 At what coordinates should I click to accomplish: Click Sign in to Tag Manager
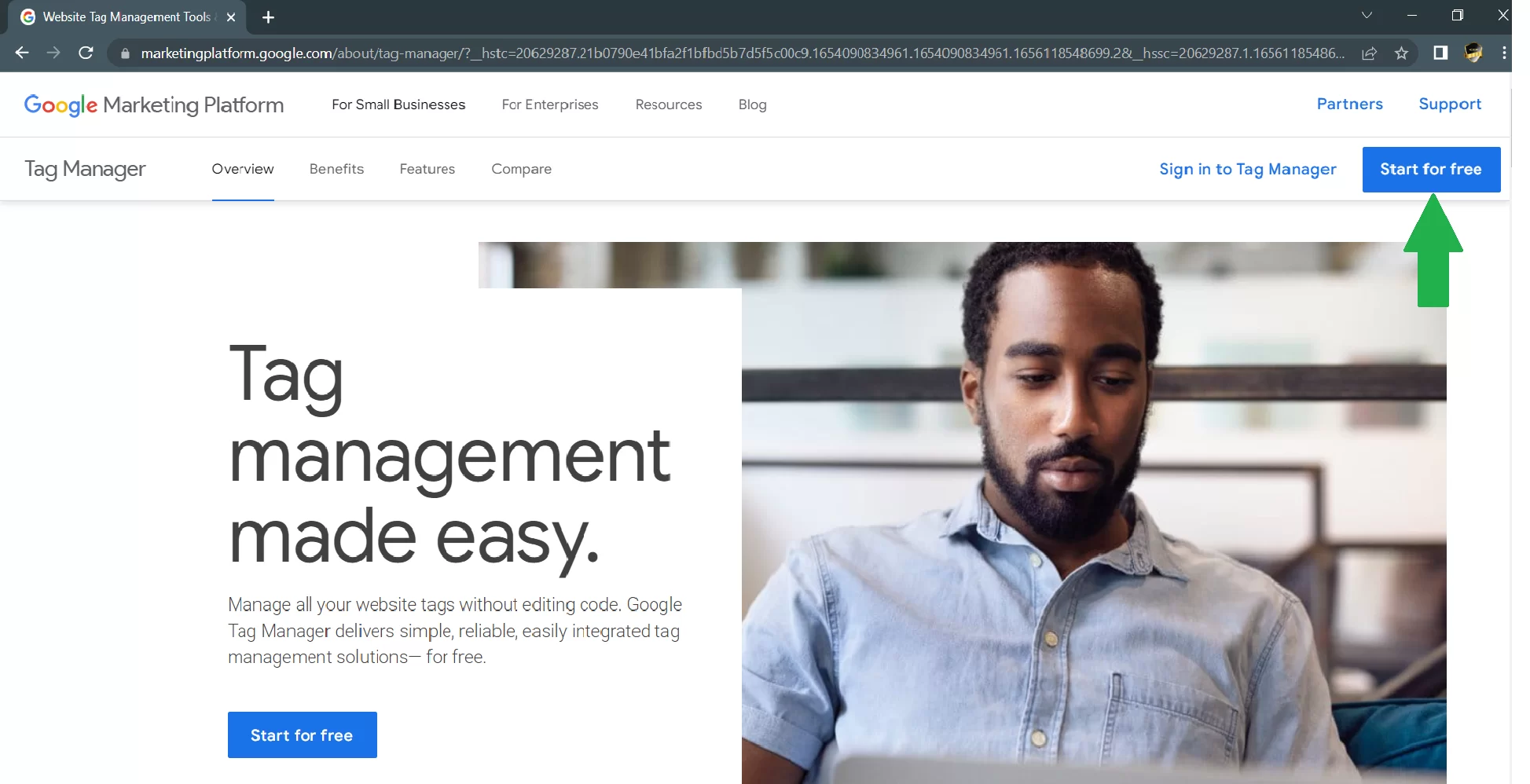(1247, 169)
